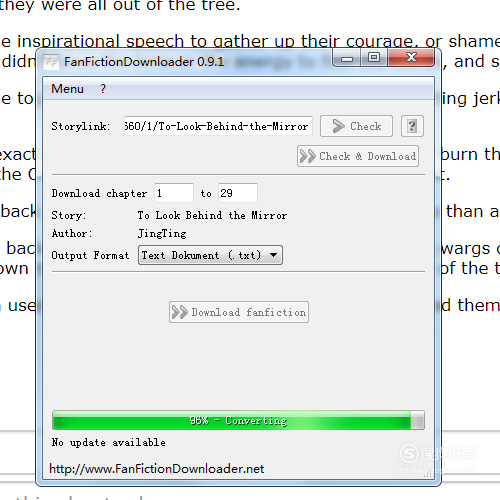Click the 96% Converting progress bar
Image resolution: width=500 pixels, height=500 pixels.
point(238,420)
